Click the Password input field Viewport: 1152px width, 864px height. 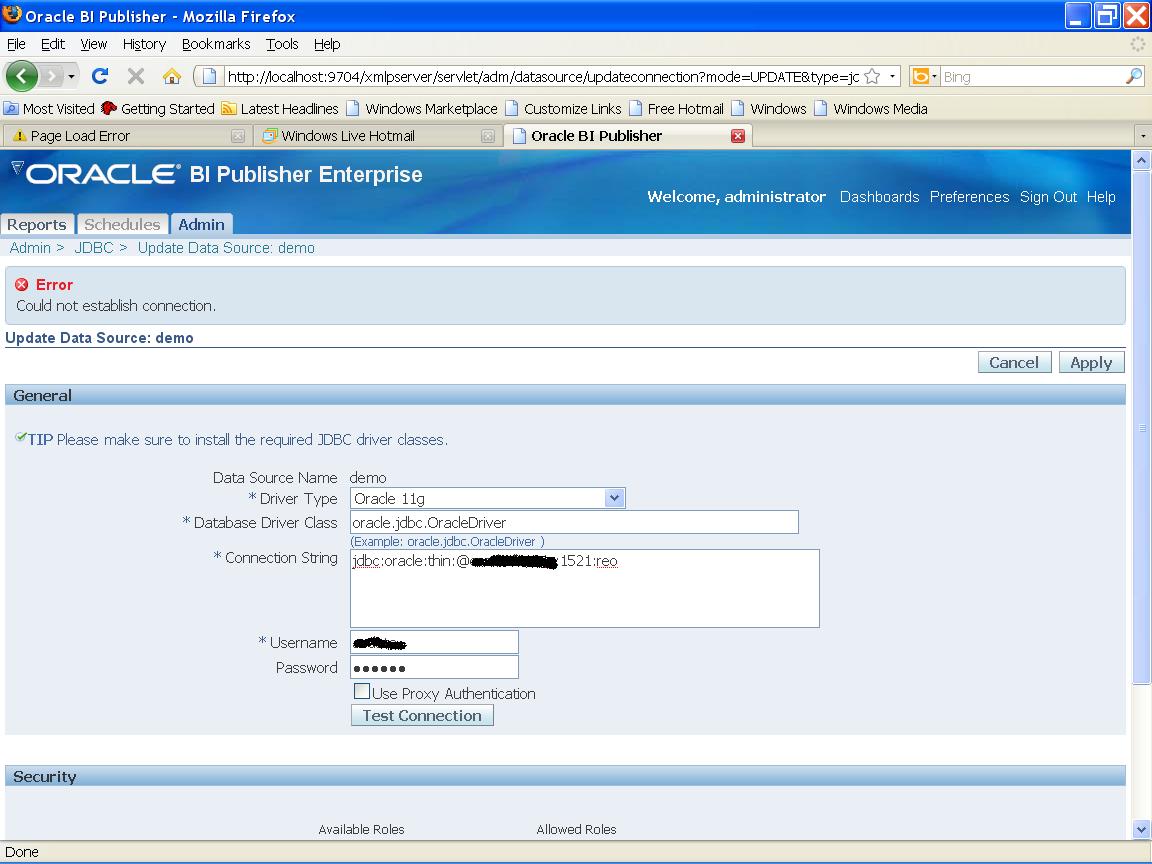click(434, 667)
